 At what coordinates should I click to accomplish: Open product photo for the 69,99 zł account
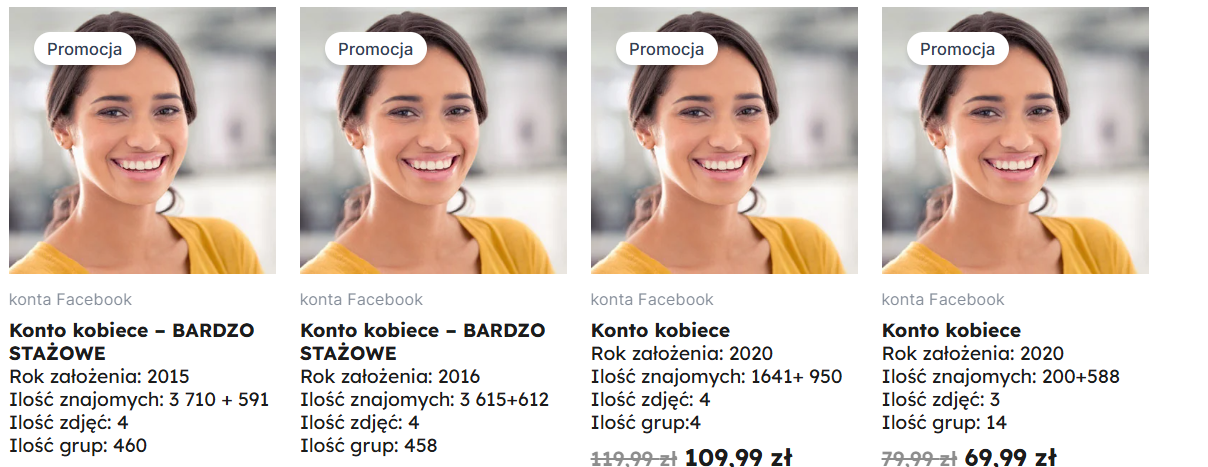[1015, 140]
